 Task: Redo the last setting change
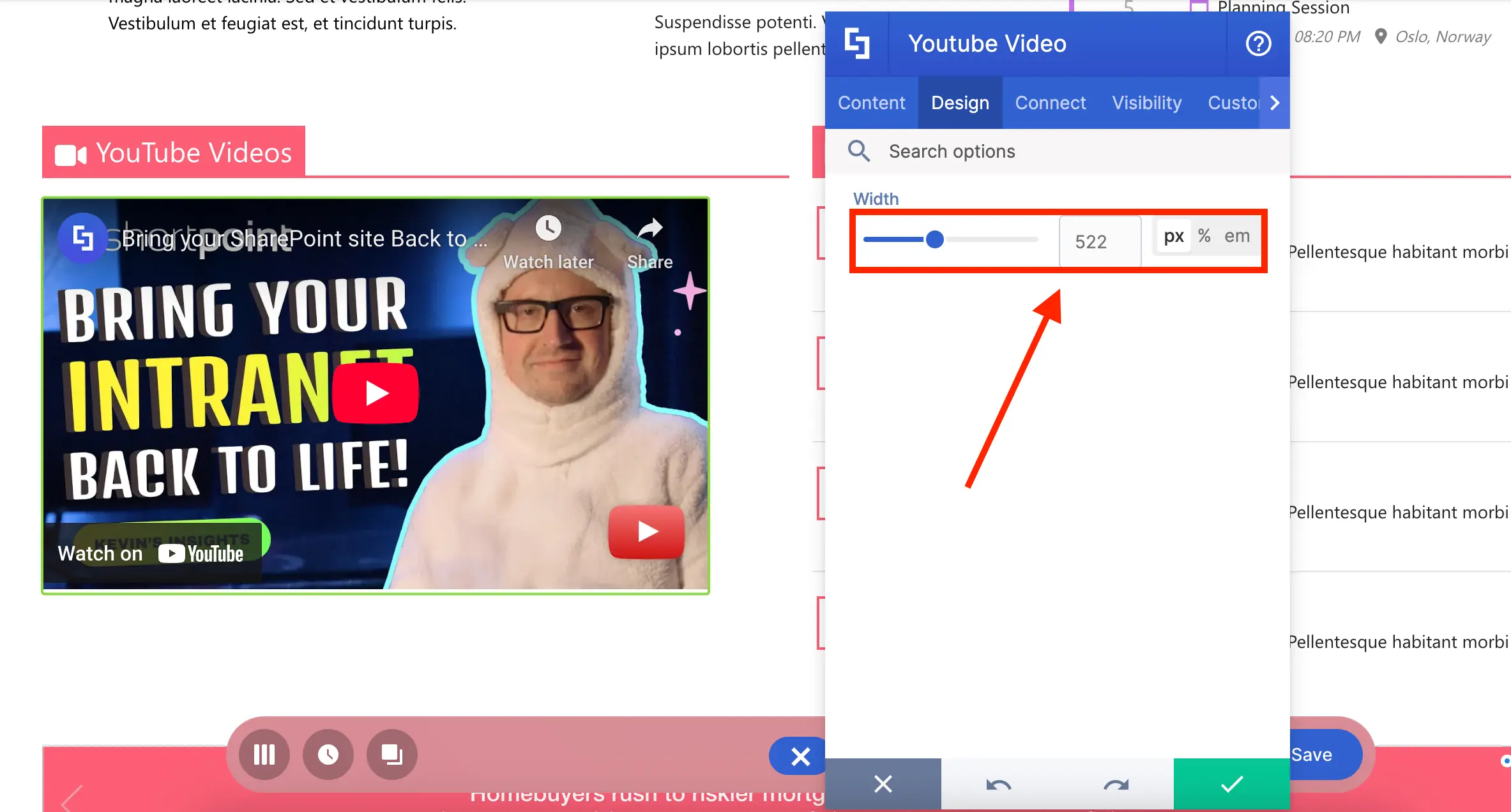(1116, 785)
